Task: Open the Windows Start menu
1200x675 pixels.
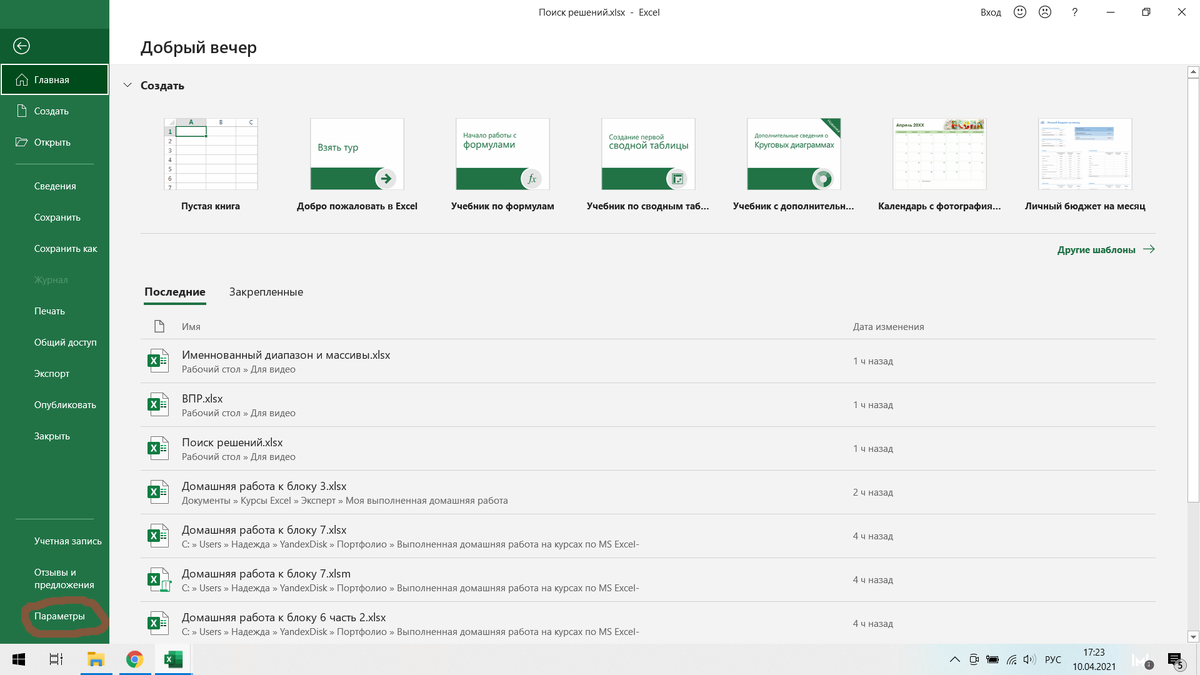Action: click(x=19, y=660)
